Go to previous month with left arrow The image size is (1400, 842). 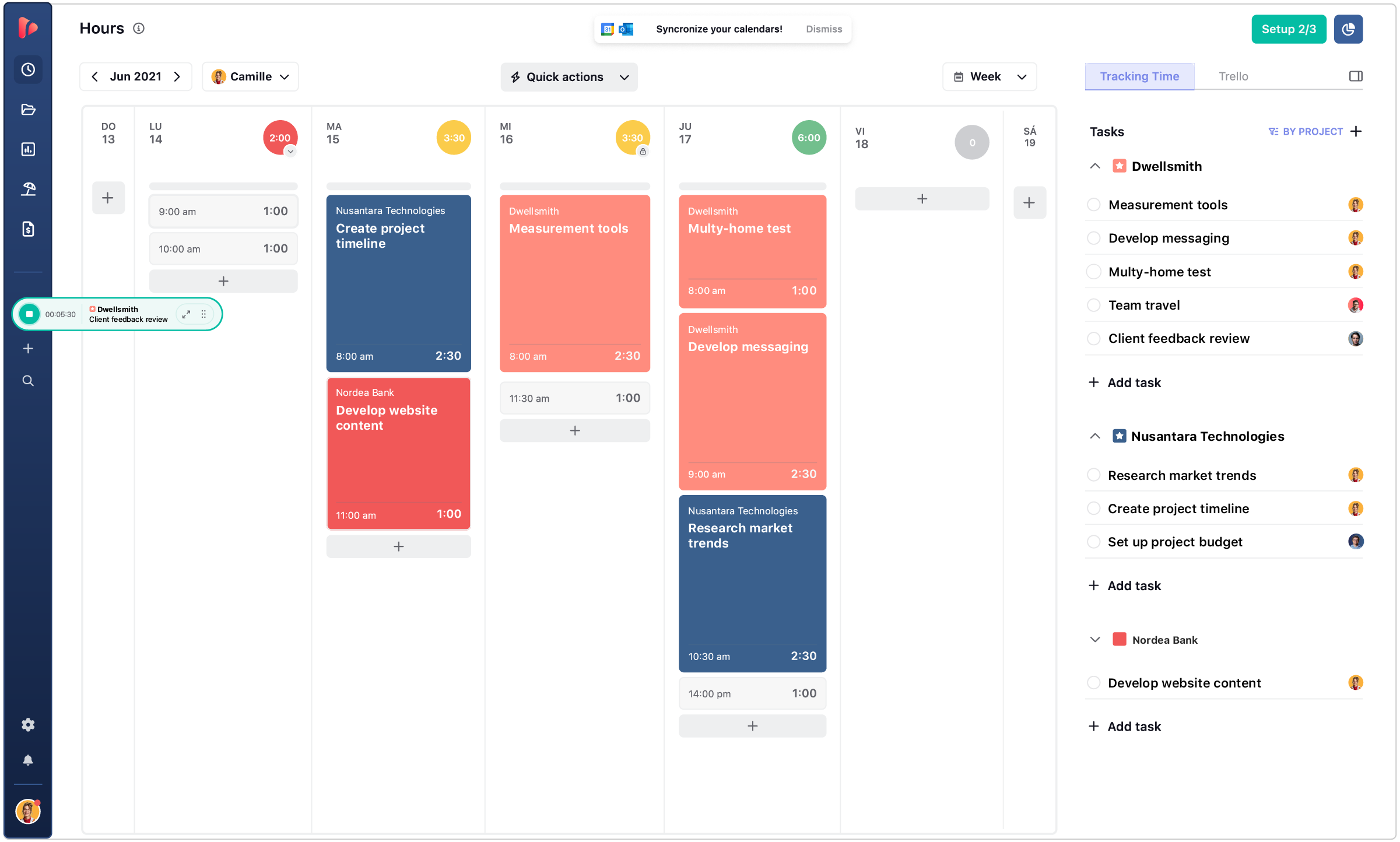[94, 77]
